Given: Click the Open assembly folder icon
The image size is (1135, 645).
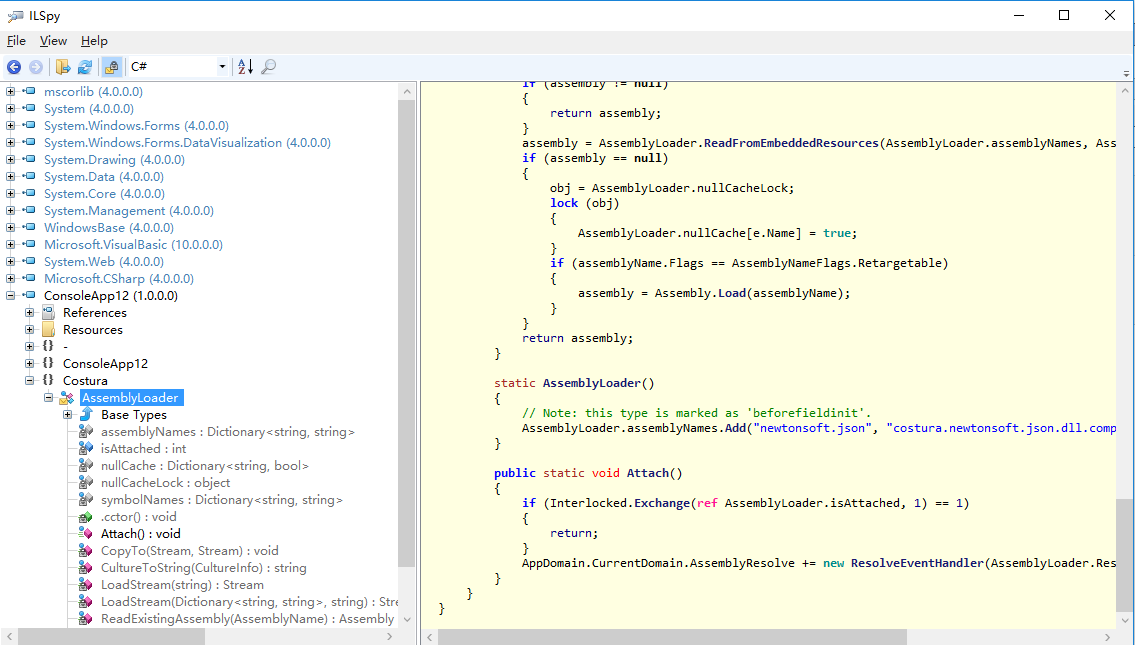Looking at the screenshot, I should click(x=63, y=67).
